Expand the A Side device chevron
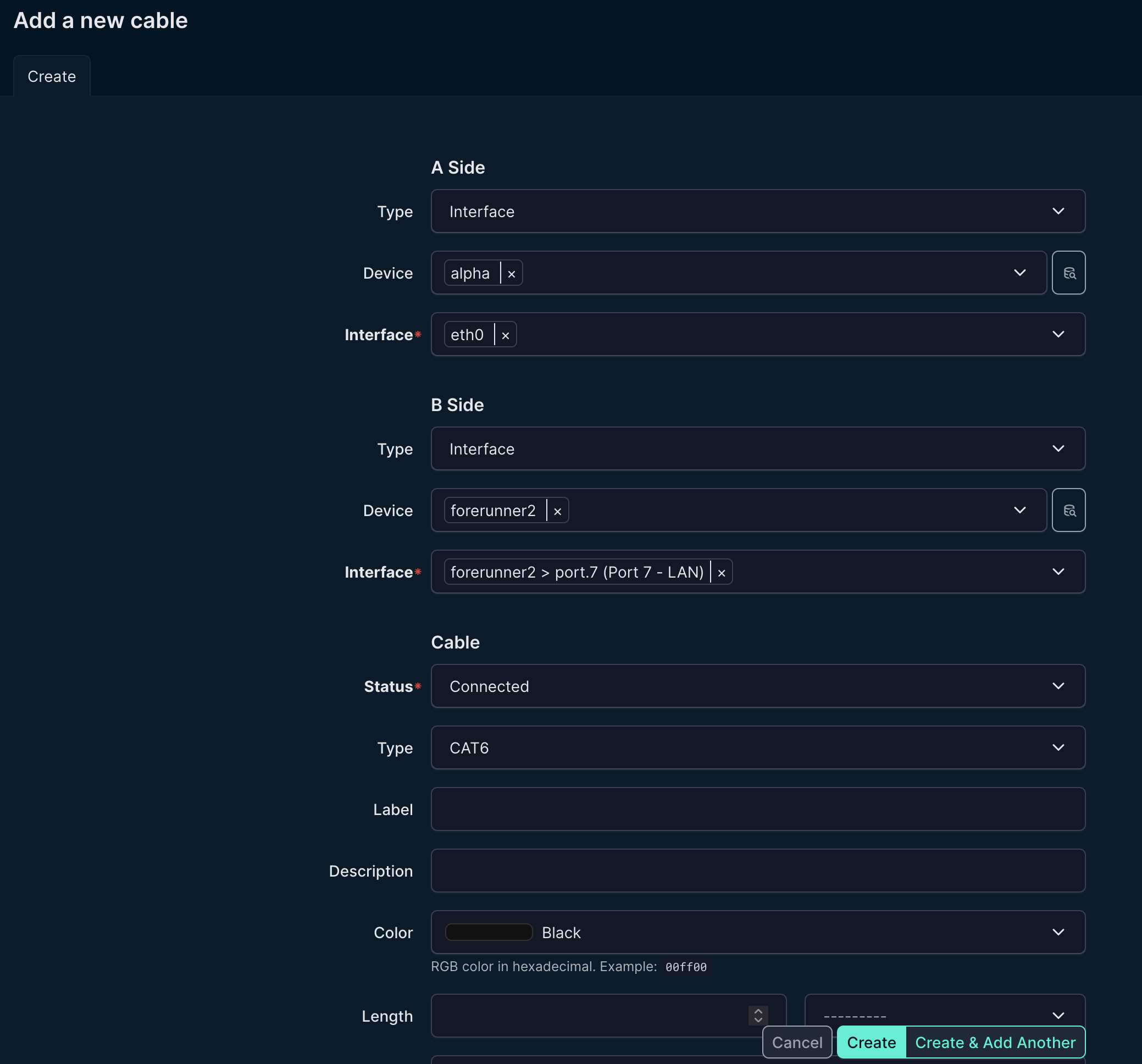1142x1064 pixels. (1019, 273)
